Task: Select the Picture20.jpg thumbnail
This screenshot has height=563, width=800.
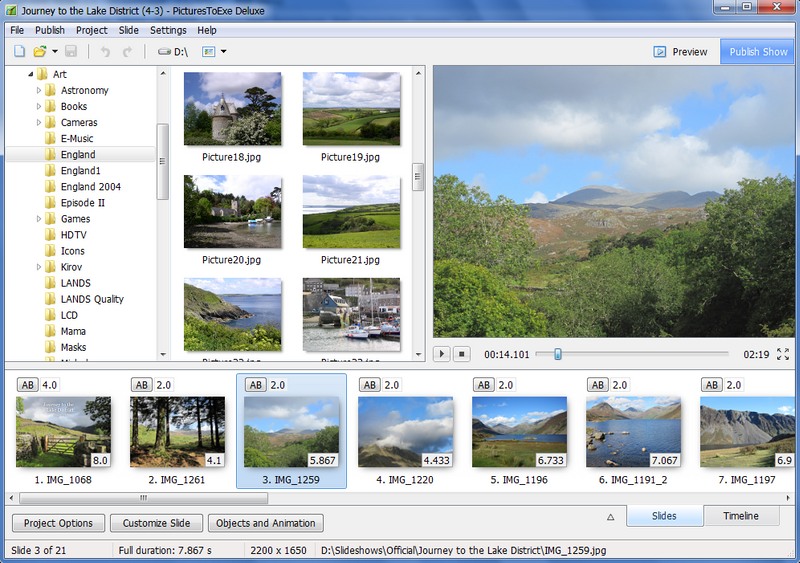Action: pos(232,211)
